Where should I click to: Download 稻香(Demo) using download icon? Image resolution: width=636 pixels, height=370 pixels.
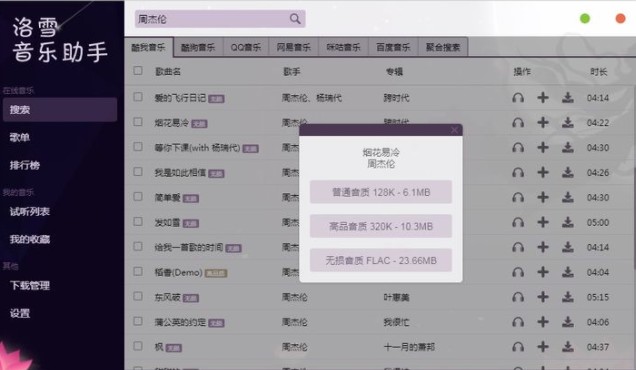click(x=568, y=272)
